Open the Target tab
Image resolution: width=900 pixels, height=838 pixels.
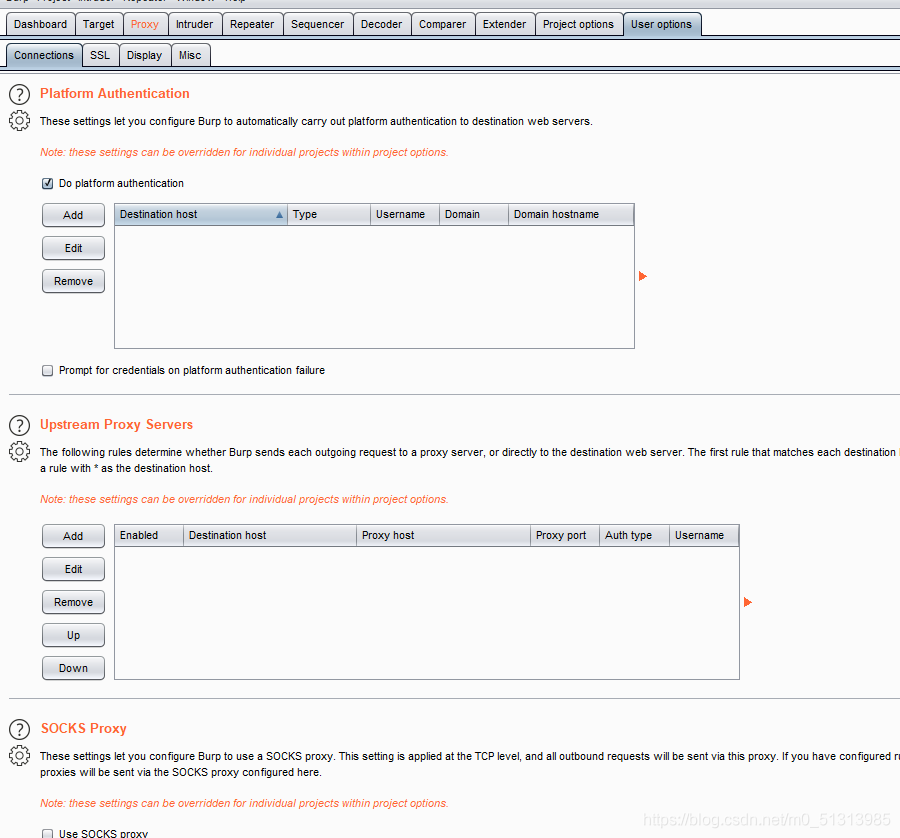[x=99, y=24]
